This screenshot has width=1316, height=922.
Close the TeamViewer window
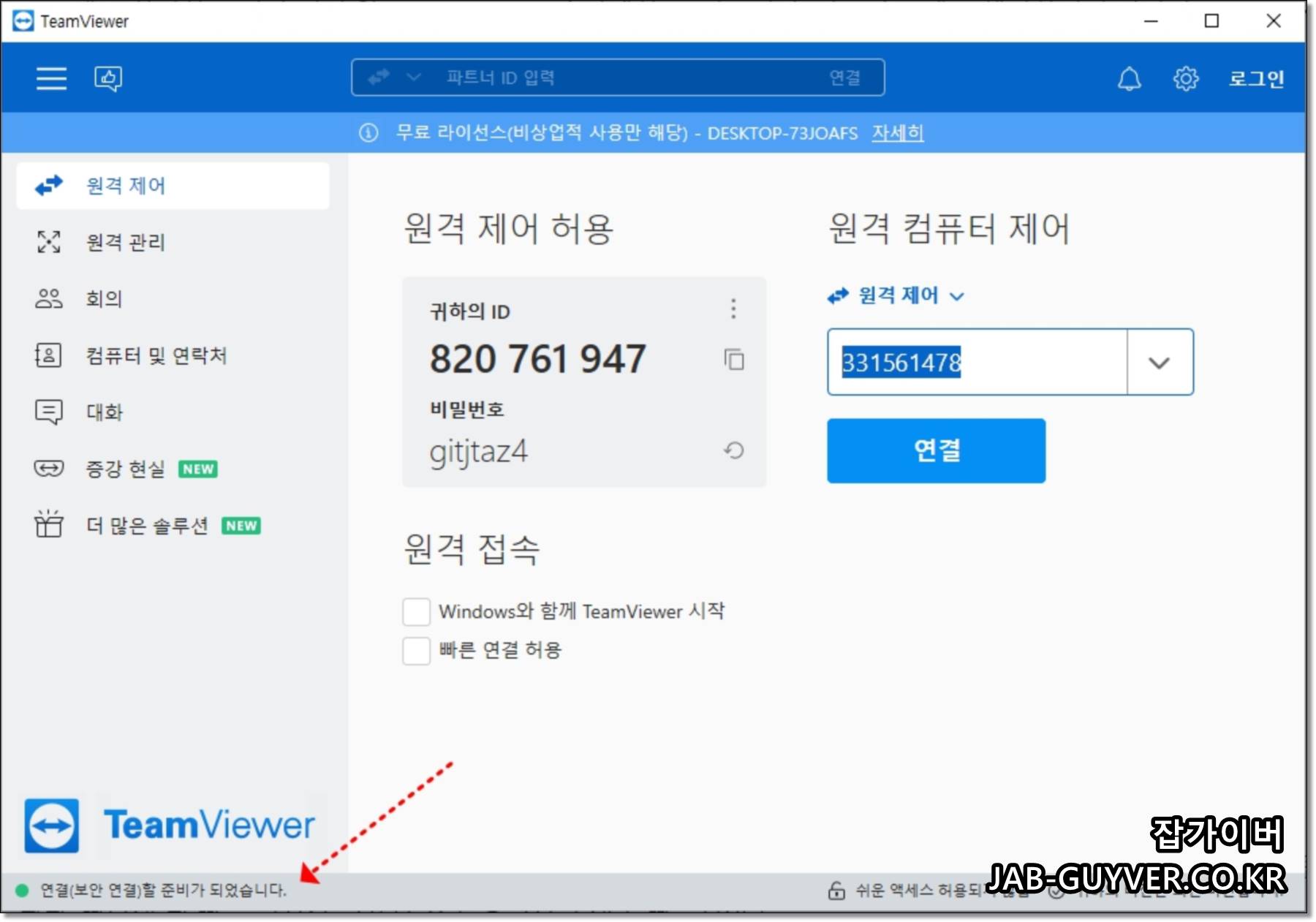[1274, 21]
